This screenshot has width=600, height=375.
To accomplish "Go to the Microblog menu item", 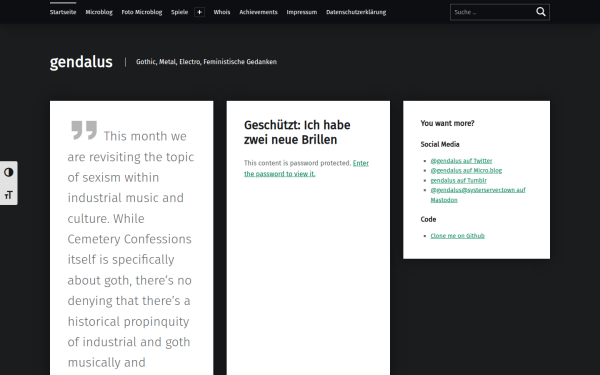I will (x=99, y=12).
